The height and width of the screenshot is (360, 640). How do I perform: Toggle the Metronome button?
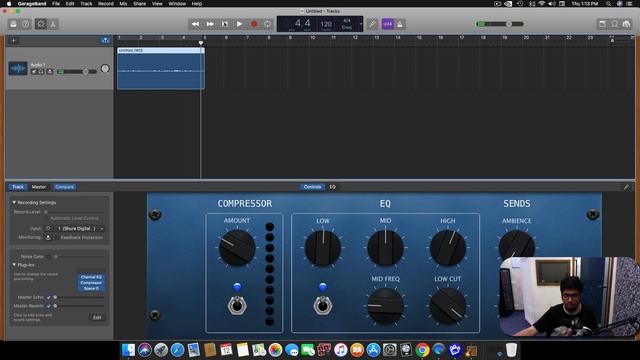[400, 24]
